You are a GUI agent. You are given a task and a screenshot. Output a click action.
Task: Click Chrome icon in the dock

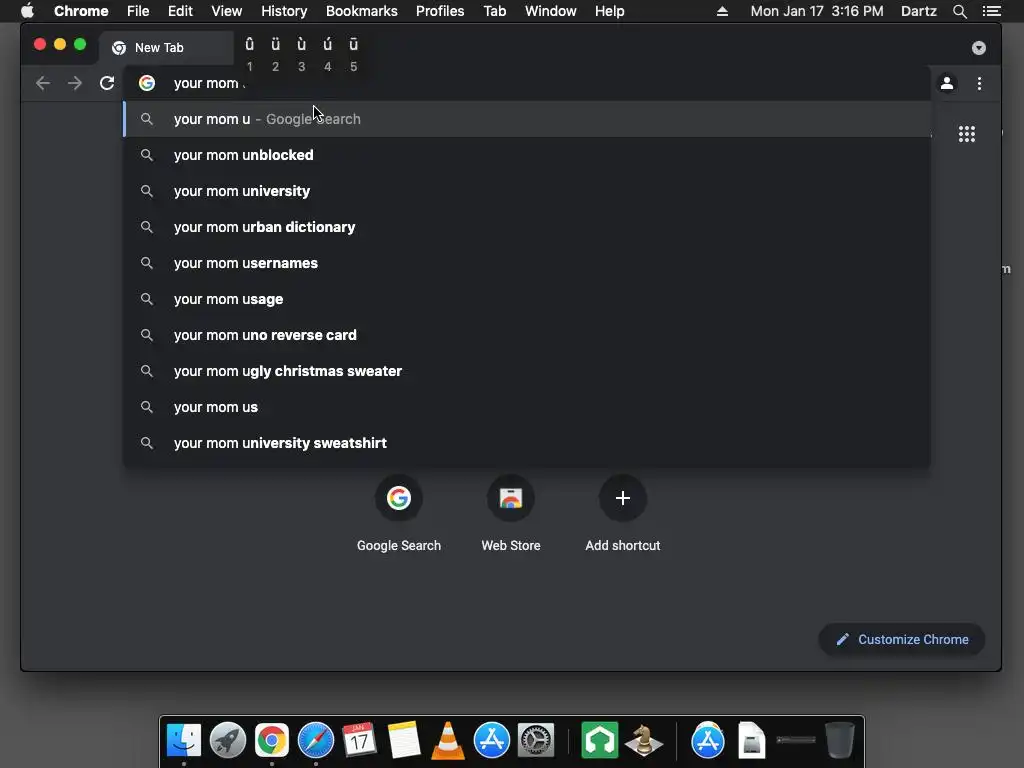click(272, 741)
